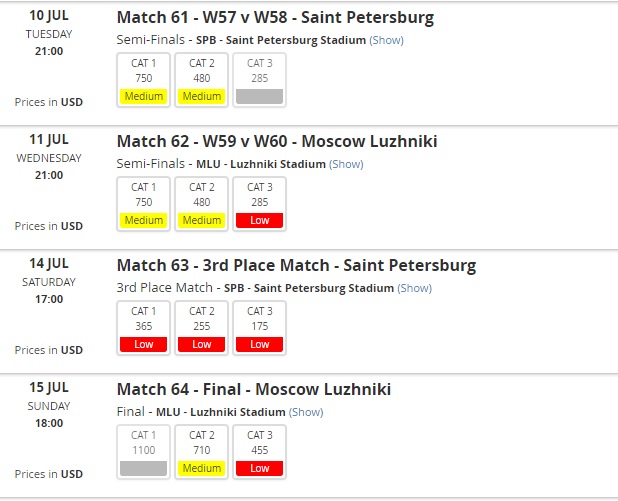
Task: Show stadium info for 3rd Place Match
Action: pos(414,288)
